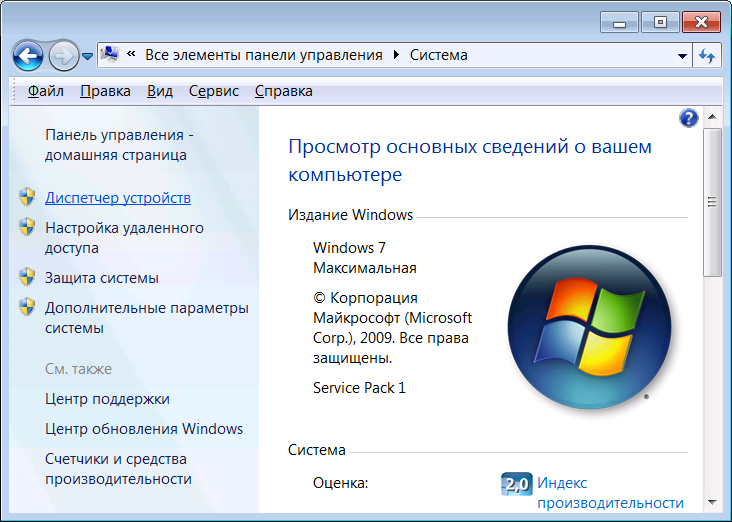Click the 'Windows 7 Максимальная' edition text
The width and height of the screenshot is (732, 522).
pos(365,258)
